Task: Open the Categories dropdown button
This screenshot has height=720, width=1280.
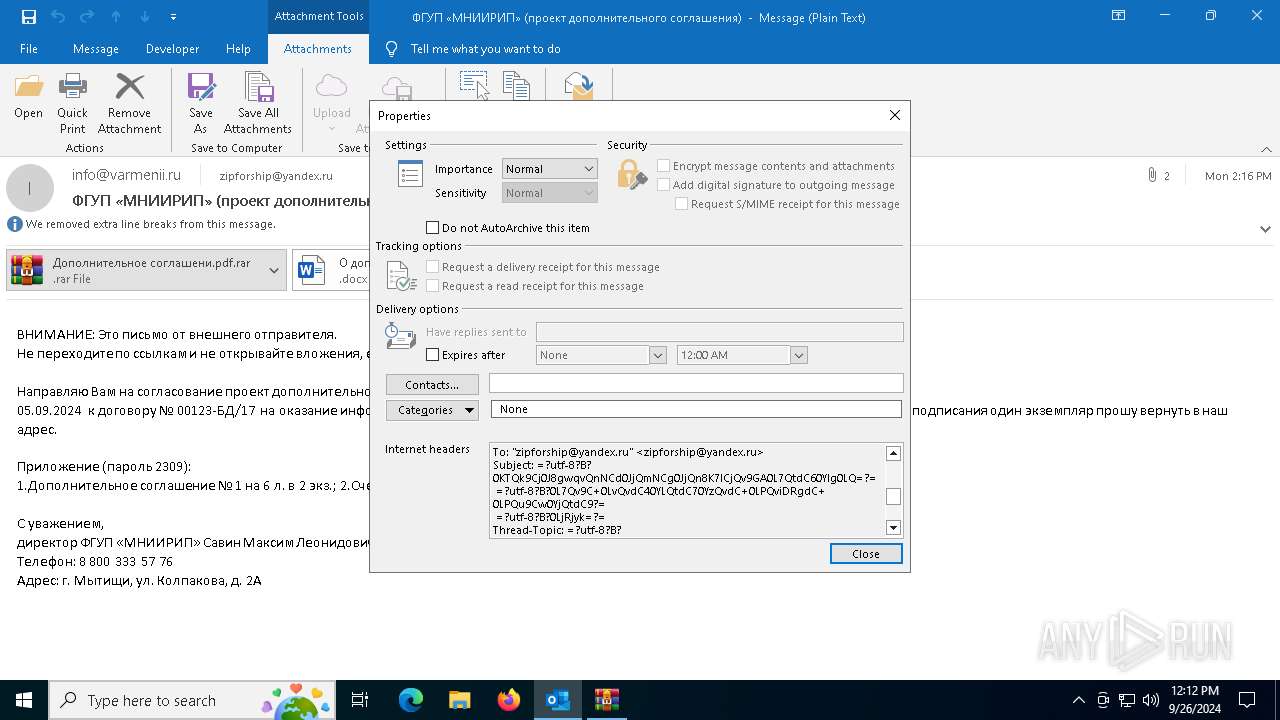Action: 432,410
